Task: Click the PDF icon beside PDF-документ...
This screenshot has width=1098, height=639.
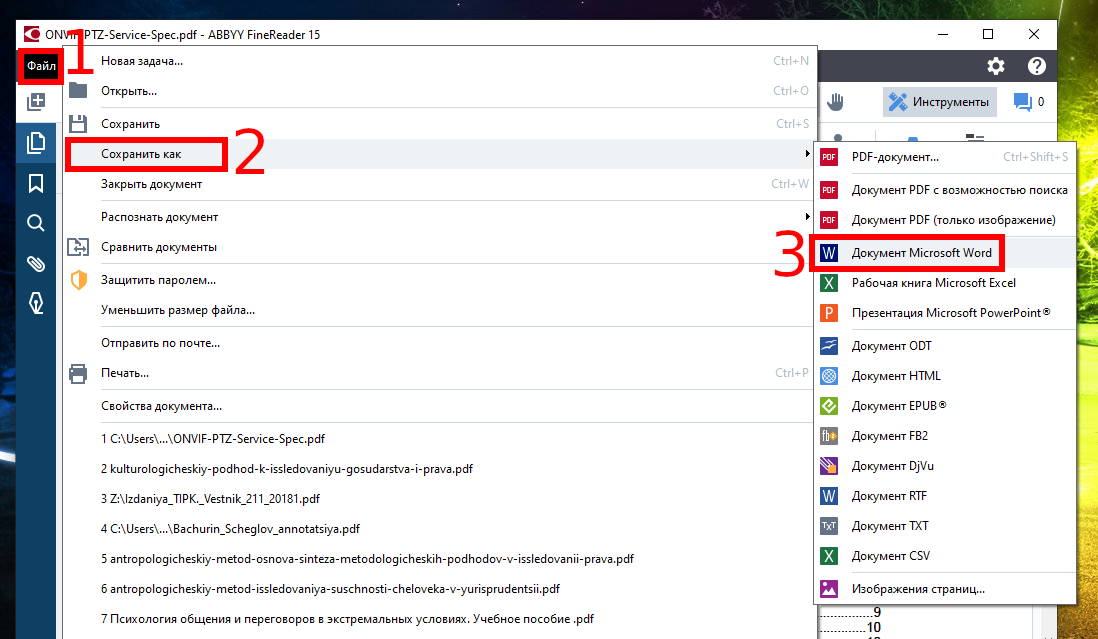Action: pyautogui.click(x=829, y=157)
